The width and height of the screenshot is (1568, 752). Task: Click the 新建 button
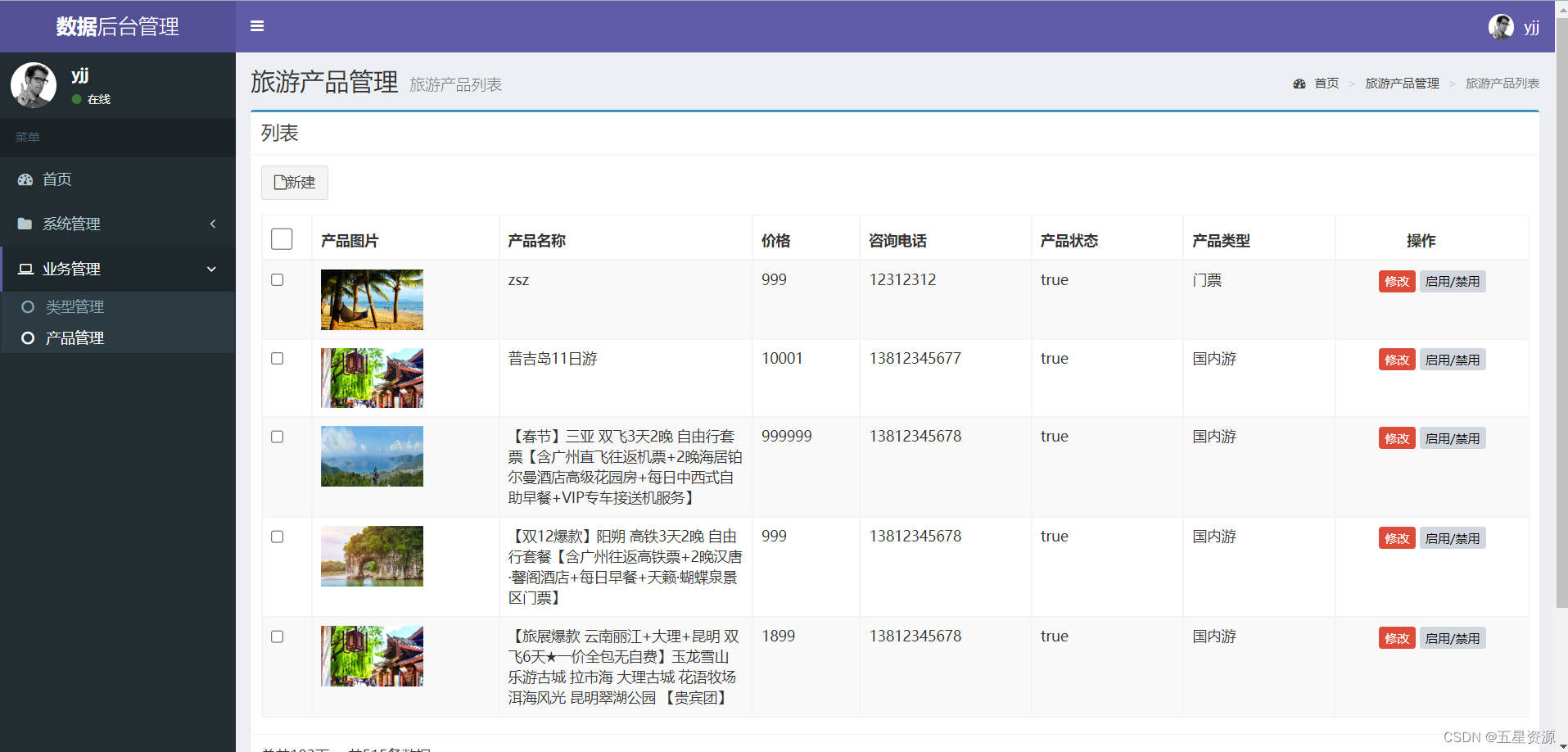coord(295,183)
